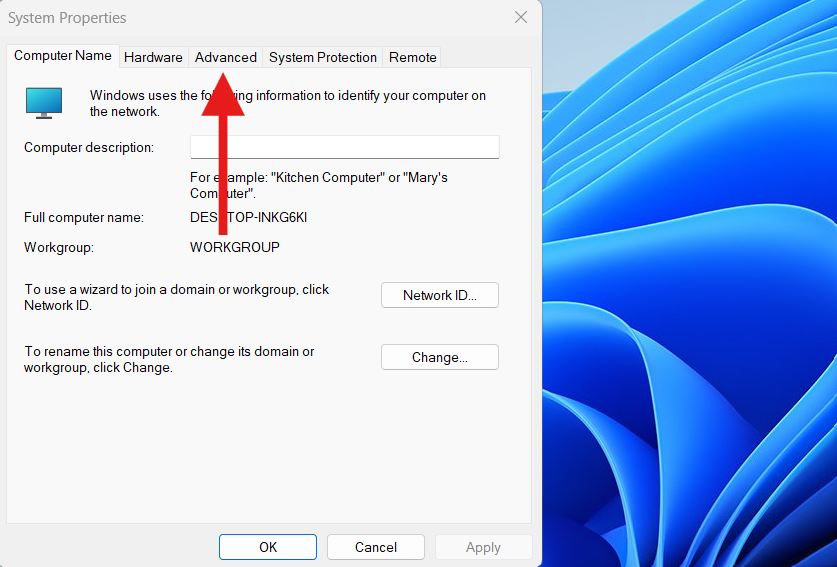
Task: Confirm with the OK button
Action: click(268, 547)
